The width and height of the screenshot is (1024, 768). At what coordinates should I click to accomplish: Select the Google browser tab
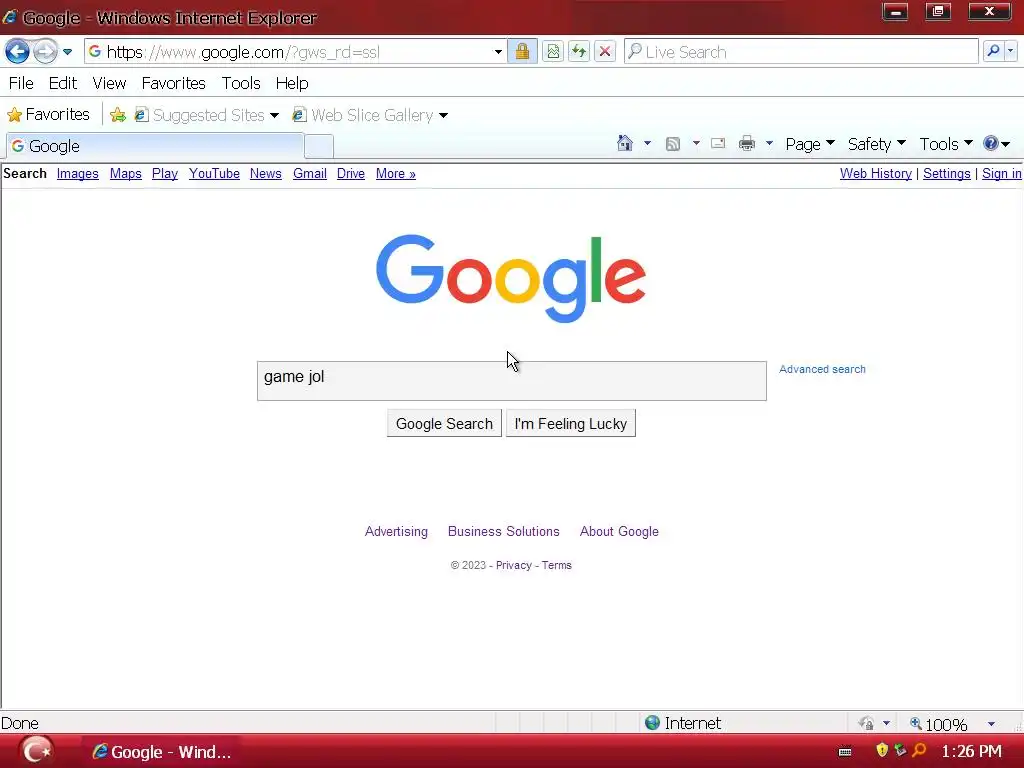(155, 146)
